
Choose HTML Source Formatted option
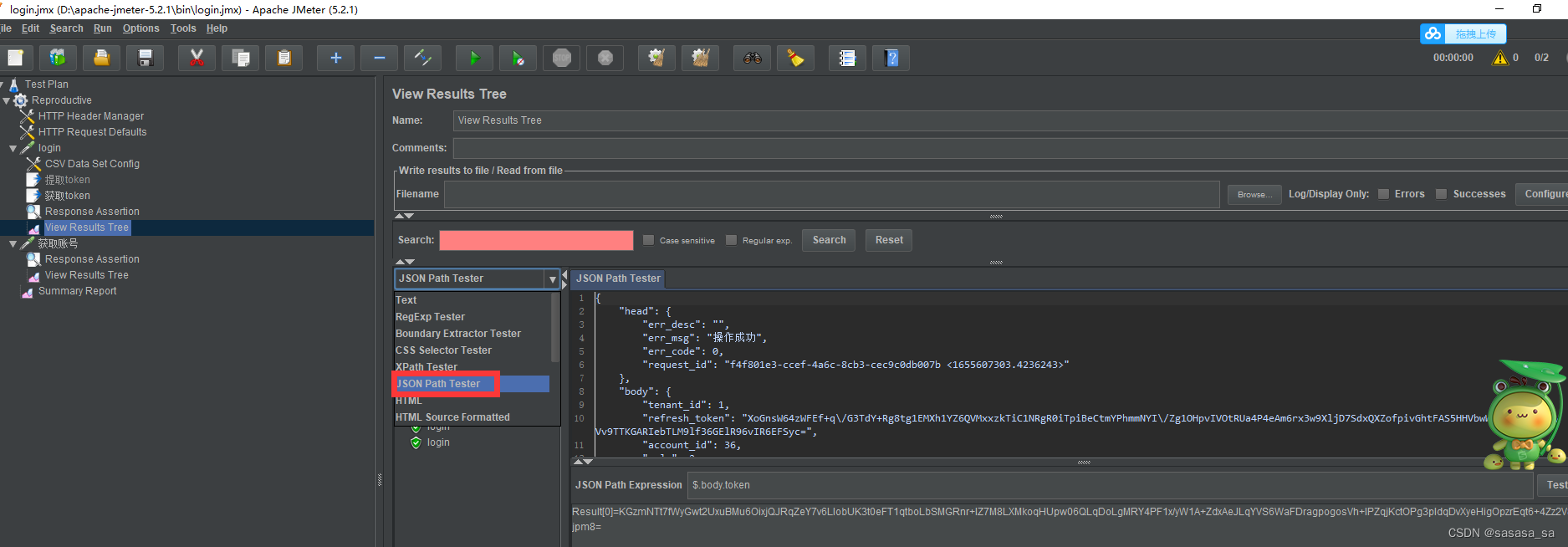(472, 417)
